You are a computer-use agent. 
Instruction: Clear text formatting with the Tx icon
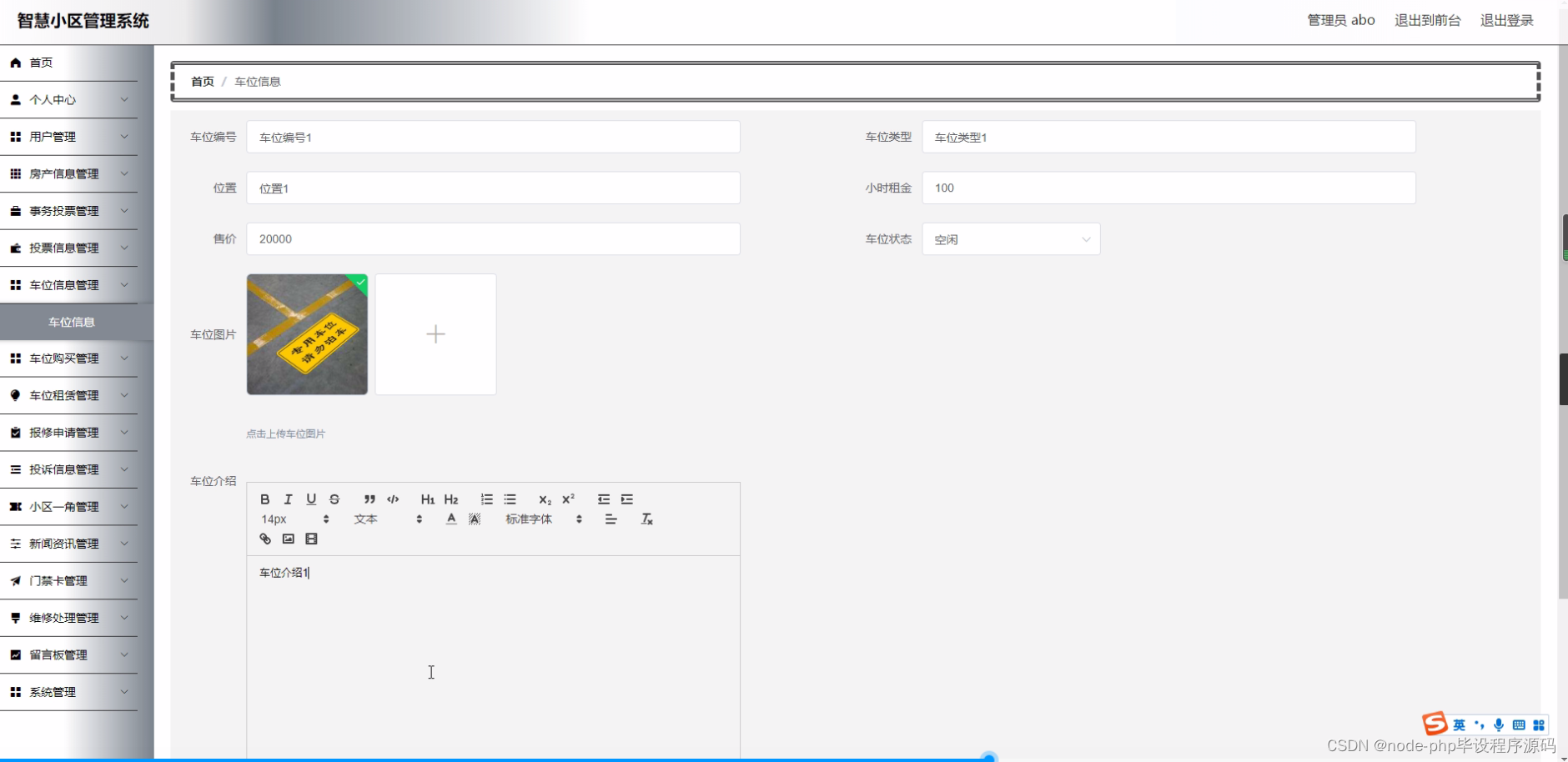647,519
